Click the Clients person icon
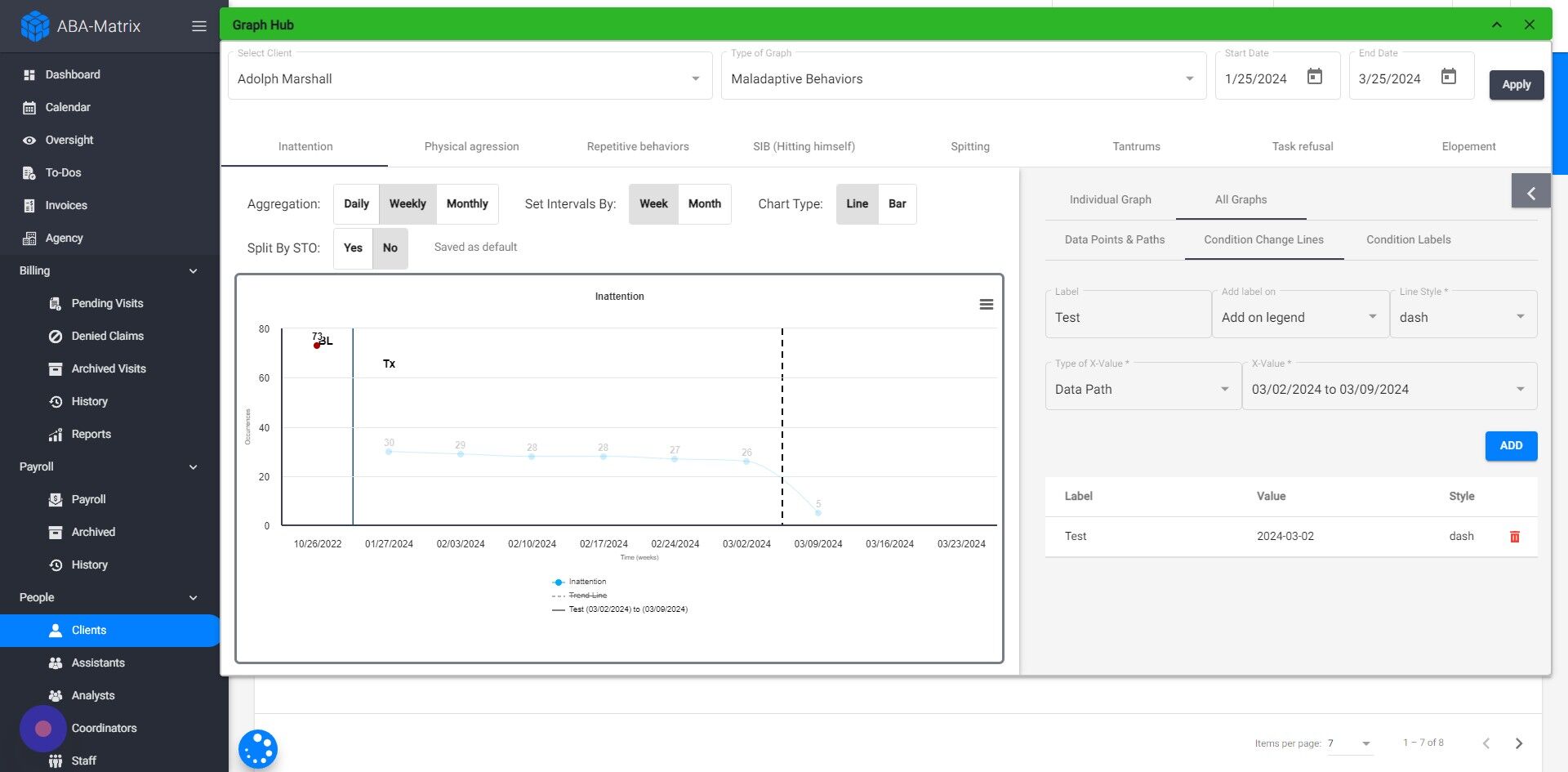The height and width of the screenshot is (772, 1568). tap(56, 630)
